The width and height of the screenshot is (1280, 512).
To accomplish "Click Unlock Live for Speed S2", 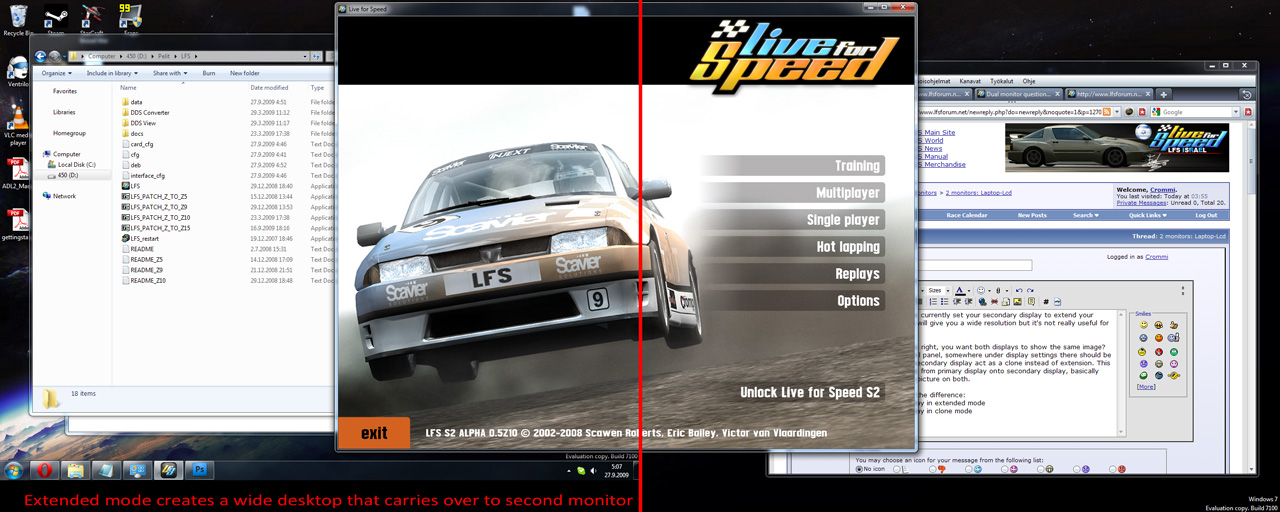I will tap(810, 393).
